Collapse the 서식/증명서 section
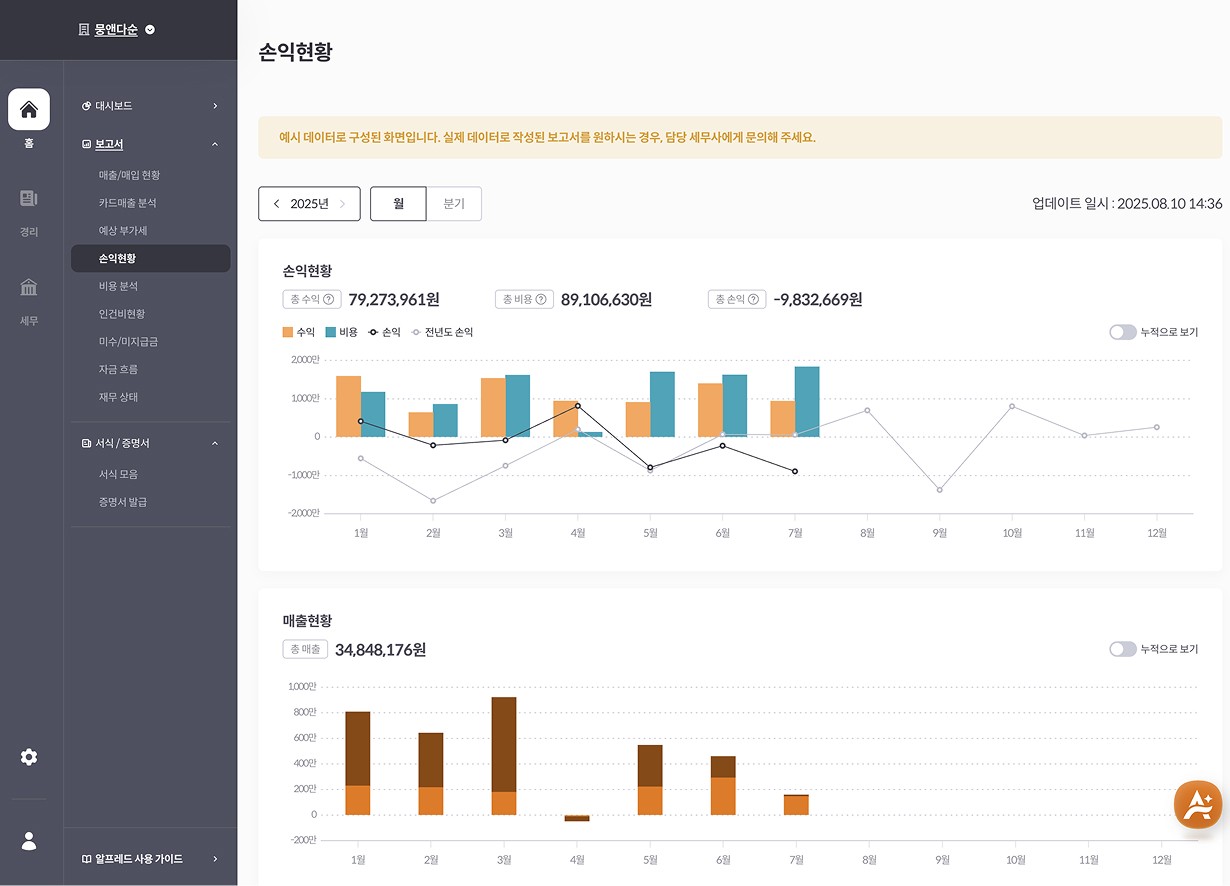This screenshot has height=886, width=1230. point(213,442)
